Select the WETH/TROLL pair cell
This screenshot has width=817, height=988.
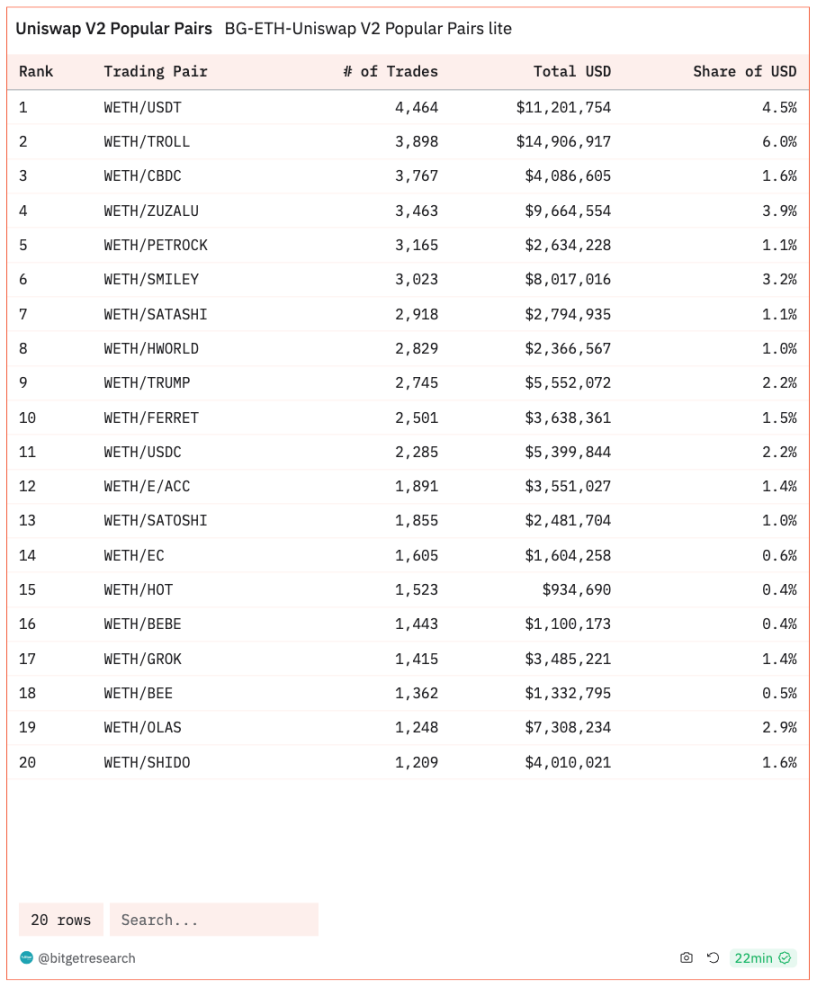147,142
